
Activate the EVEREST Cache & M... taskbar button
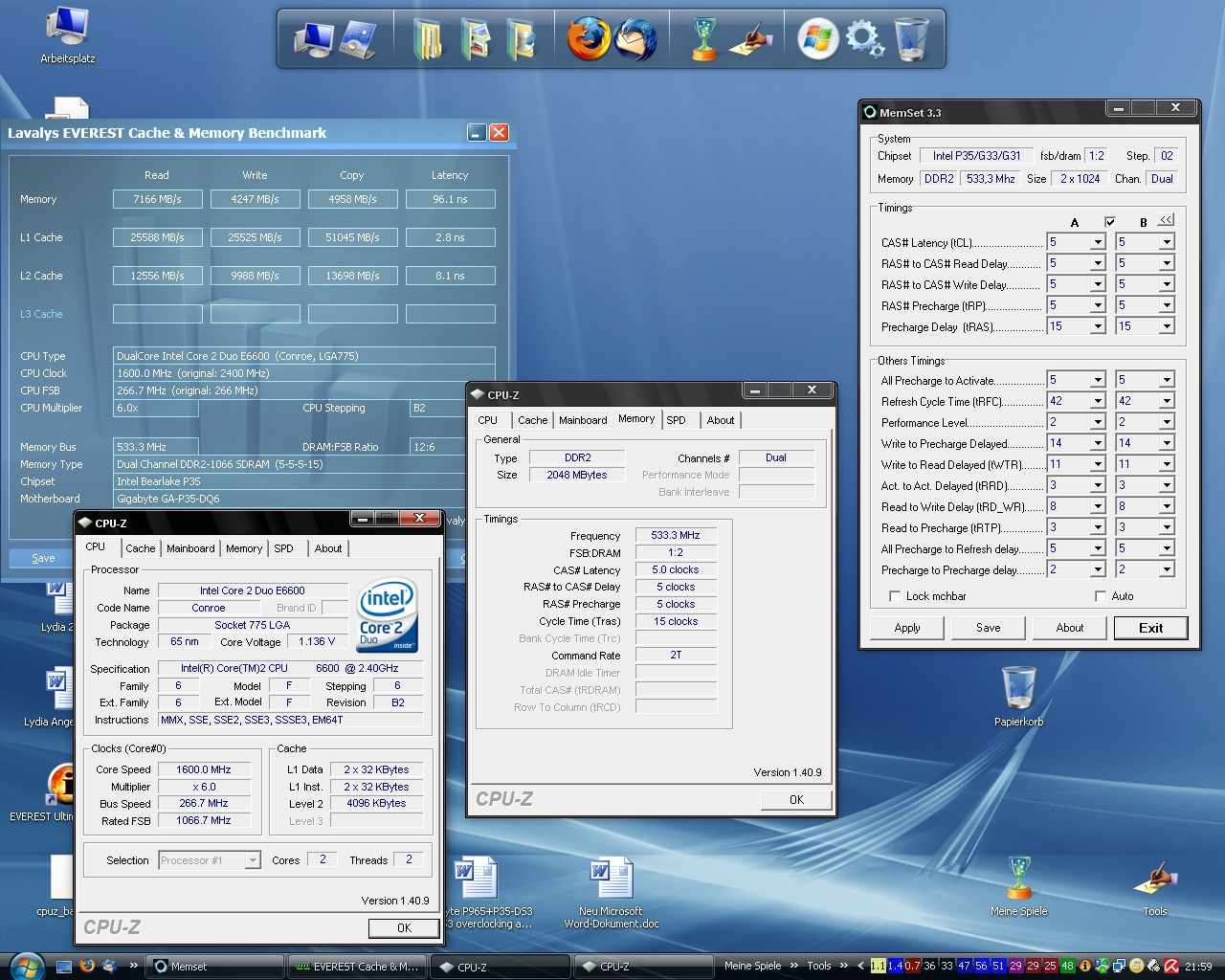[356, 967]
